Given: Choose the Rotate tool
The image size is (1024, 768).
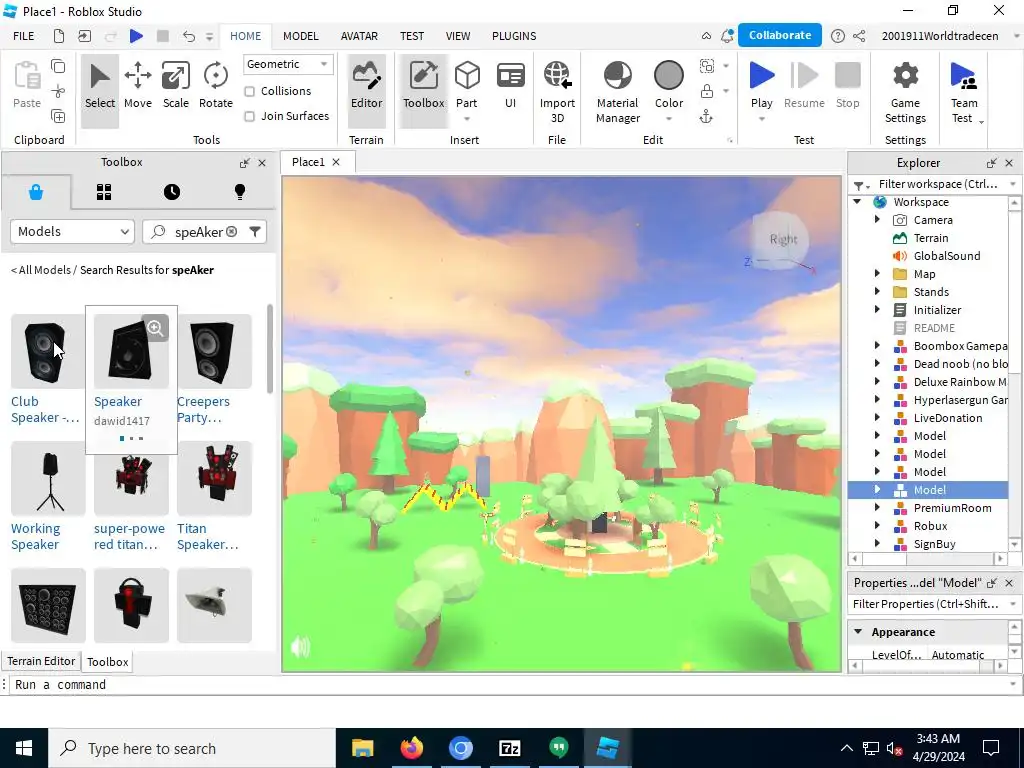Looking at the screenshot, I should point(216,86).
